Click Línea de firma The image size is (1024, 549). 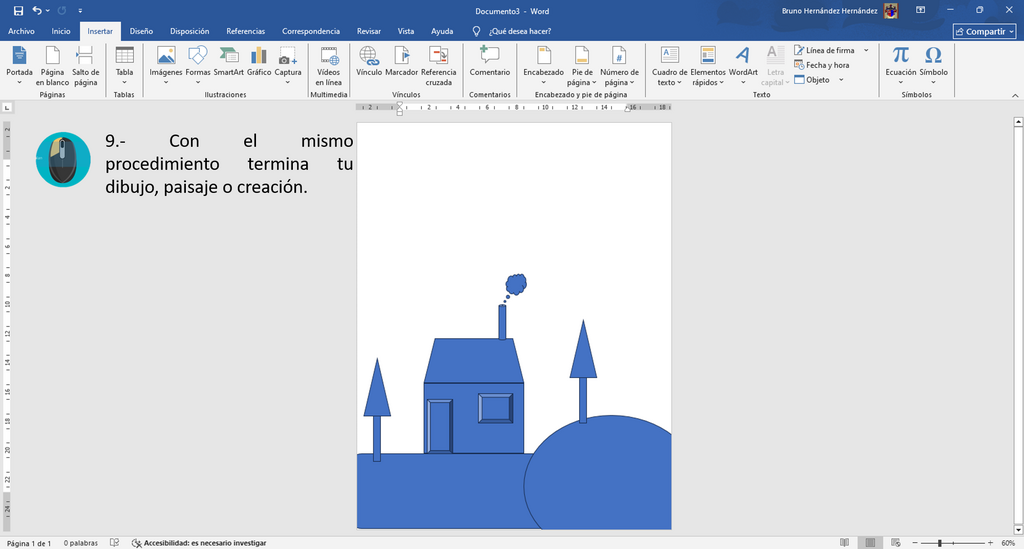pos(824,50)
